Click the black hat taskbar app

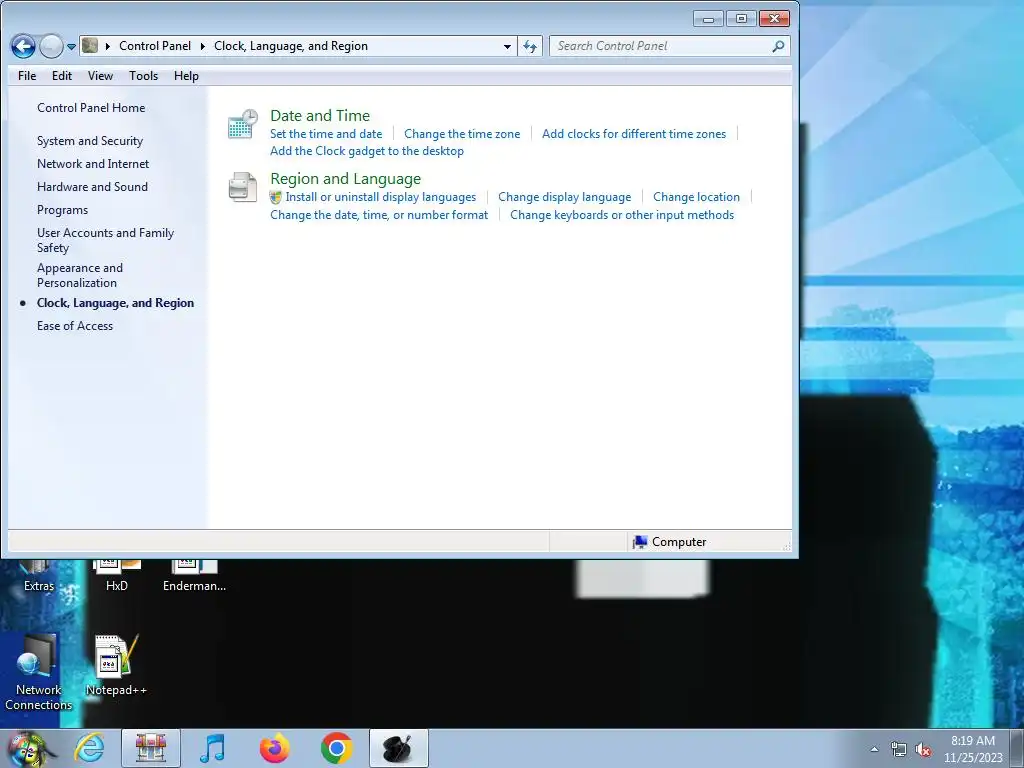coord(398,748)
